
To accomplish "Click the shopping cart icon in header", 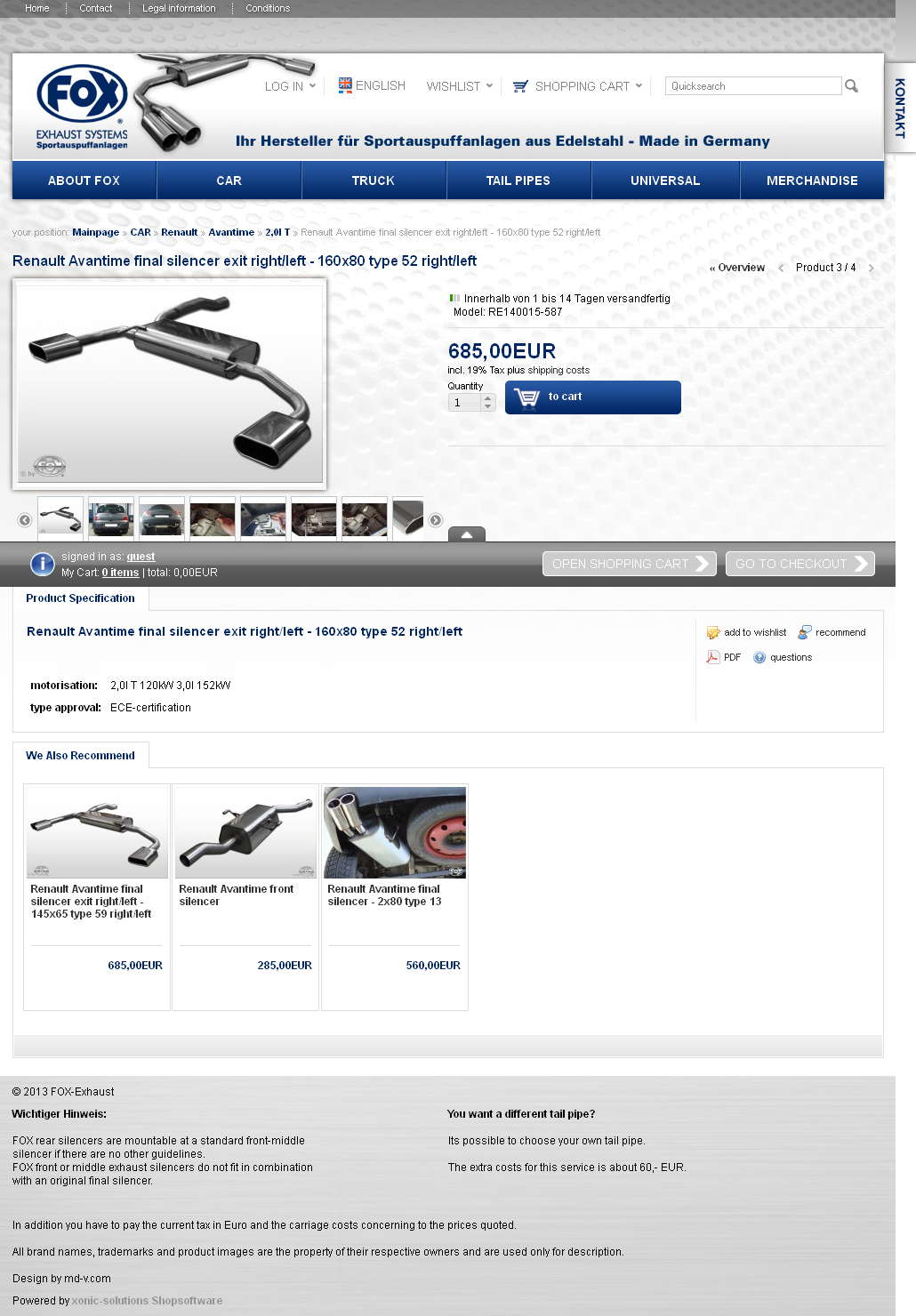I will tap(520, 86).
